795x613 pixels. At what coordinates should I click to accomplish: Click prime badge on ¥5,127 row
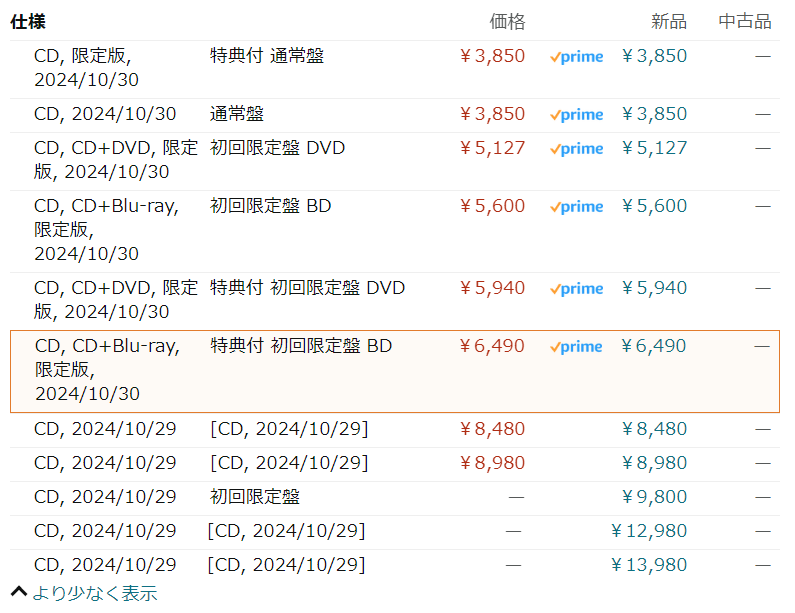pyautogui.click(x=576, y=149)
